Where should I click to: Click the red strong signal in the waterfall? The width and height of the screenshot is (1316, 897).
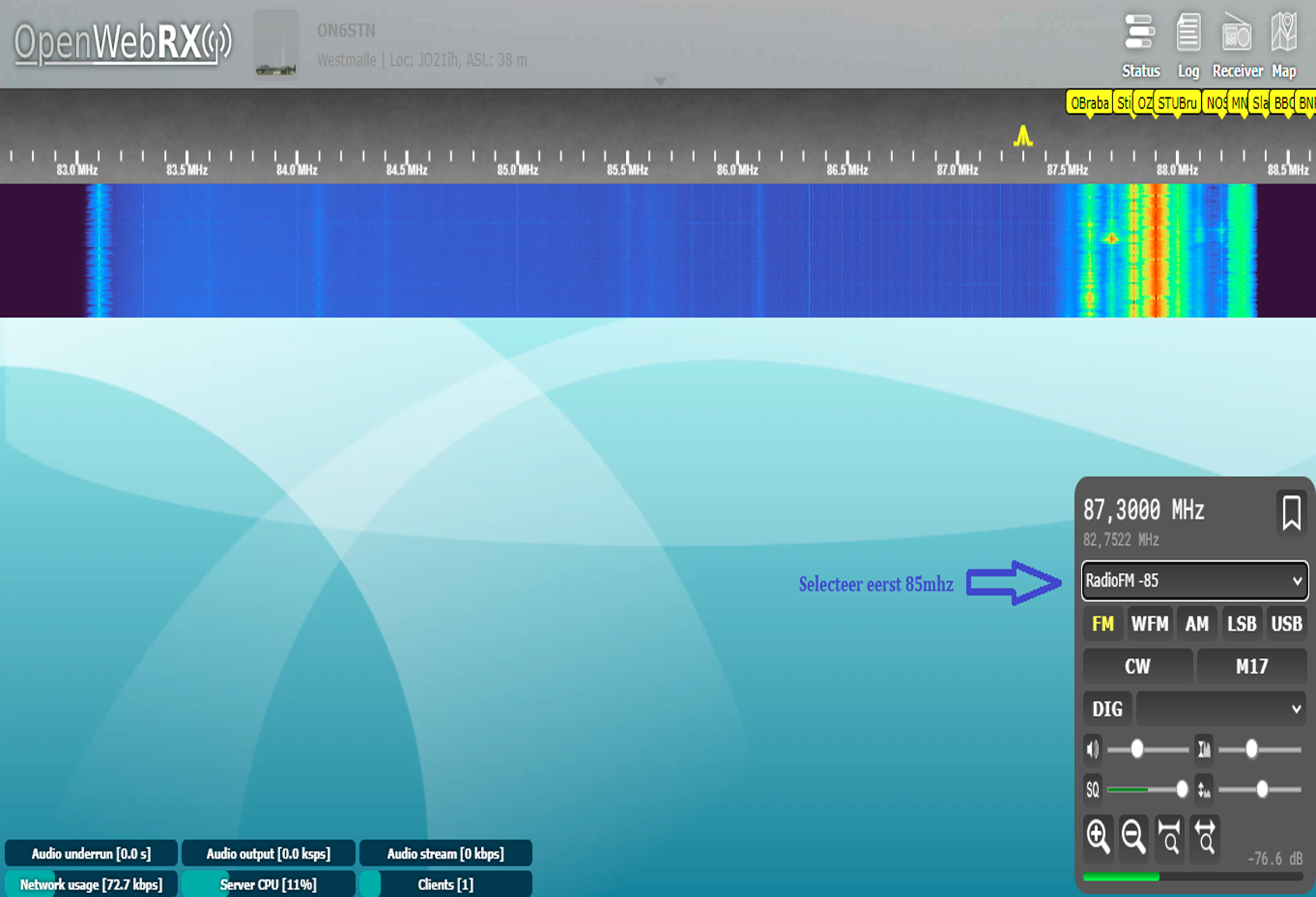tap(1156, 250)
